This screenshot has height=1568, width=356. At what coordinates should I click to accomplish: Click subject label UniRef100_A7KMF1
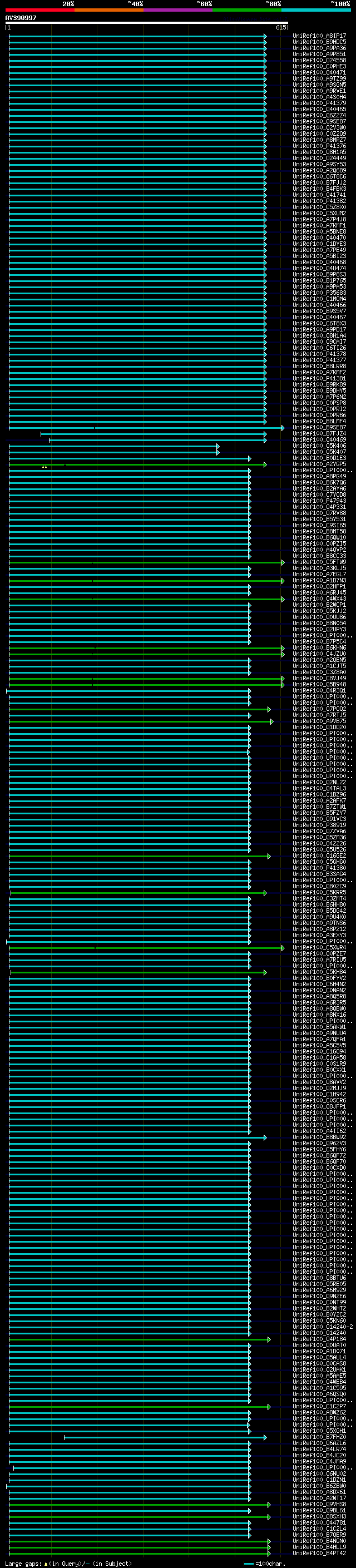tap(319, 225)
